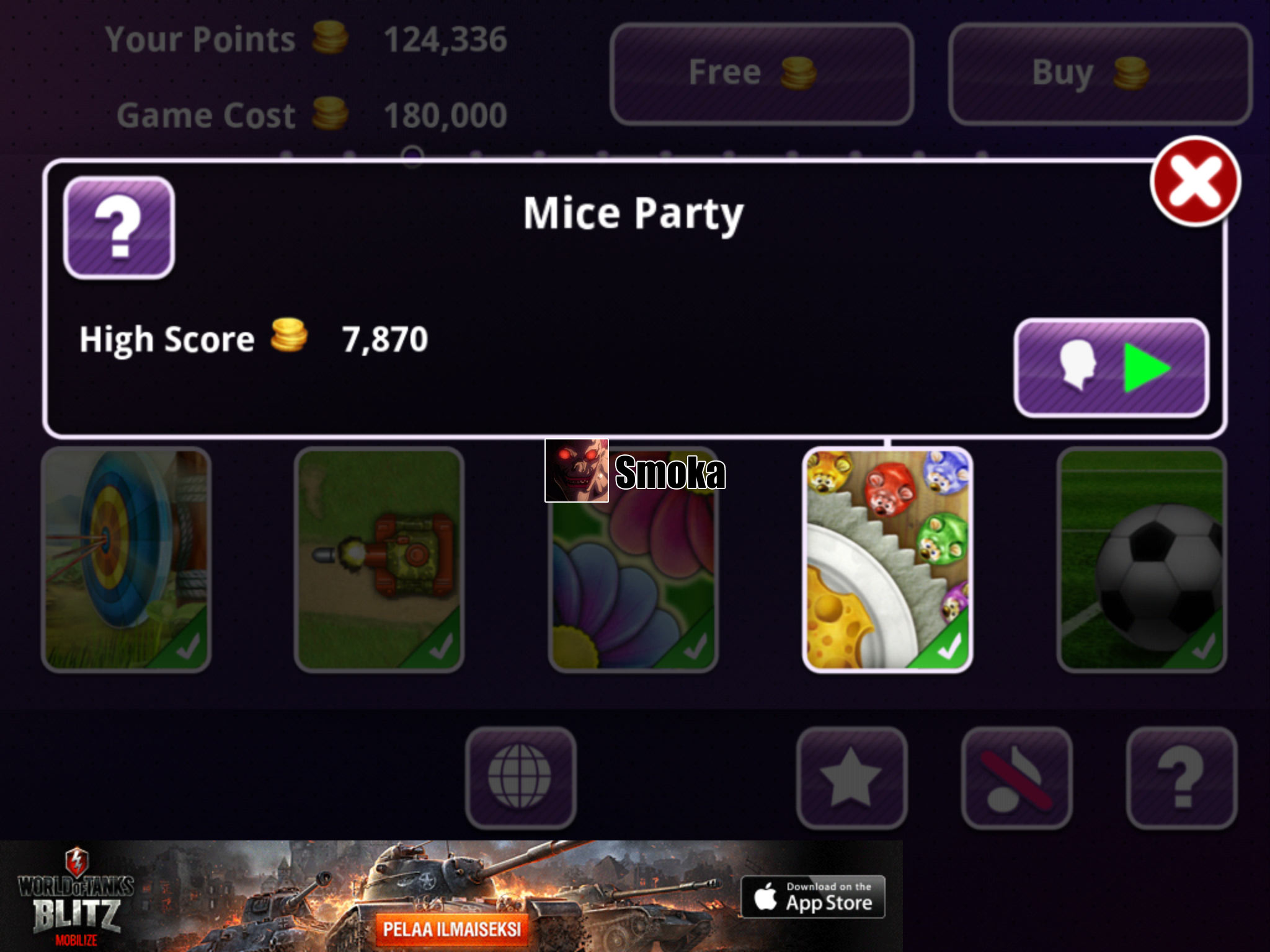Tap the Free coins button
The height and width of the screenshot is (952, 1270).
pyautogui.click(x=762, y=74)
